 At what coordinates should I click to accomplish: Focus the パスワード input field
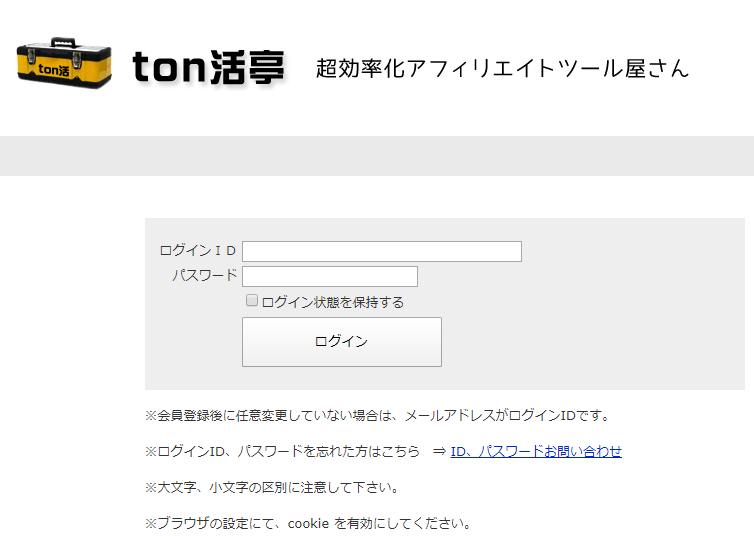[329, 276]
